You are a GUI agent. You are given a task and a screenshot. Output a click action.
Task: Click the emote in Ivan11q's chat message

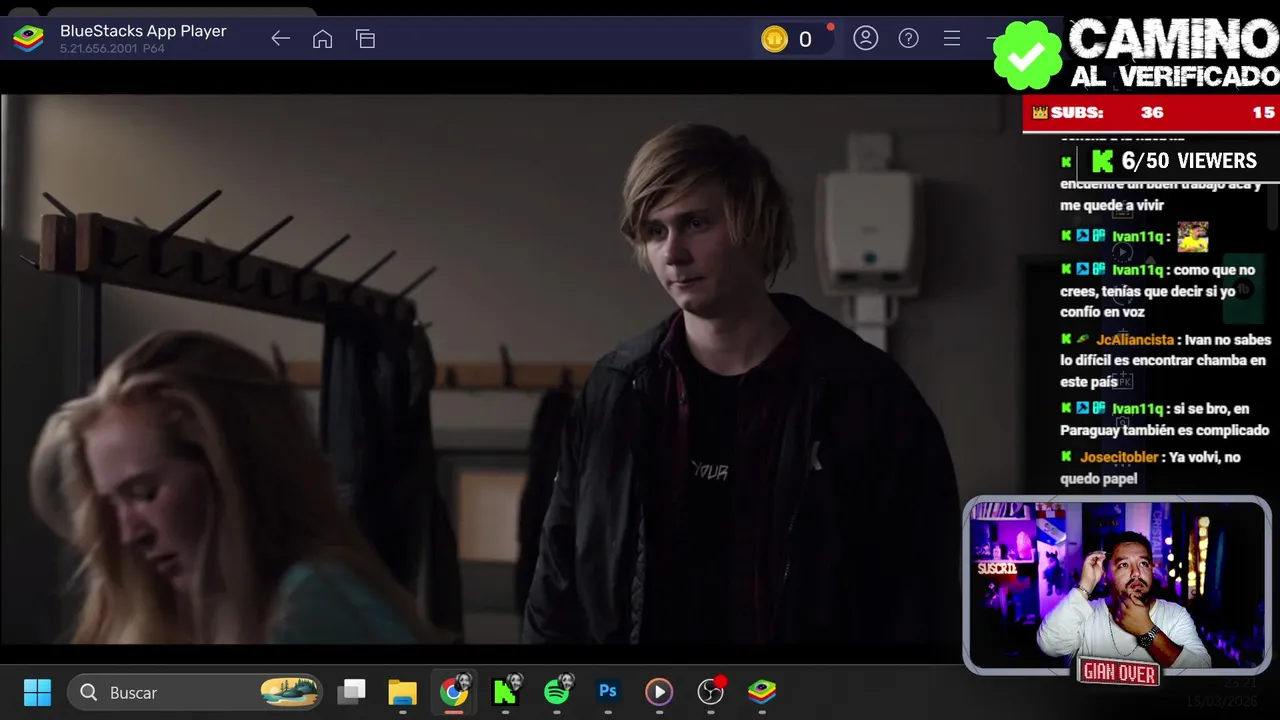point(1192,237)
